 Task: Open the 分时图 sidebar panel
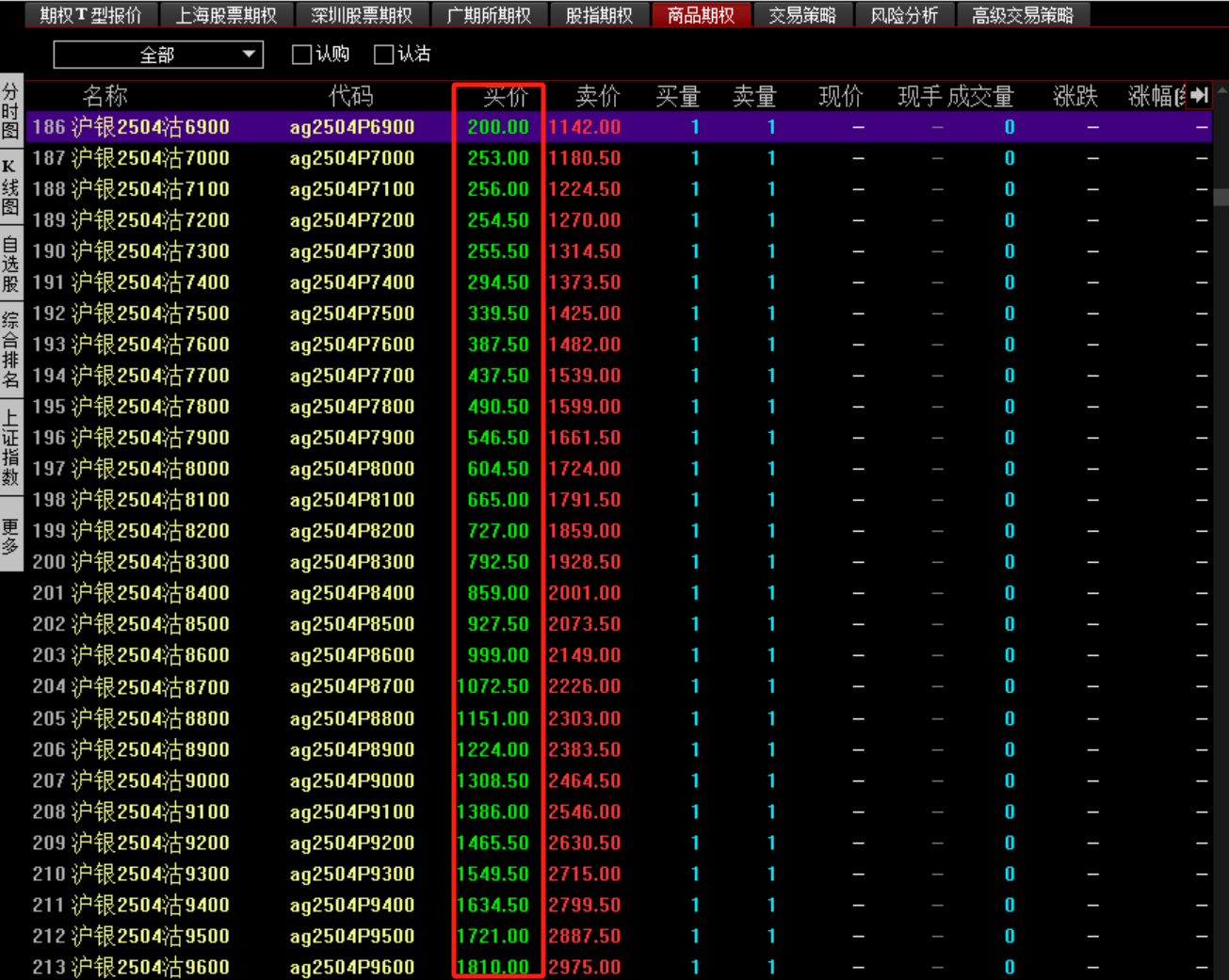(x=10, y=111)
